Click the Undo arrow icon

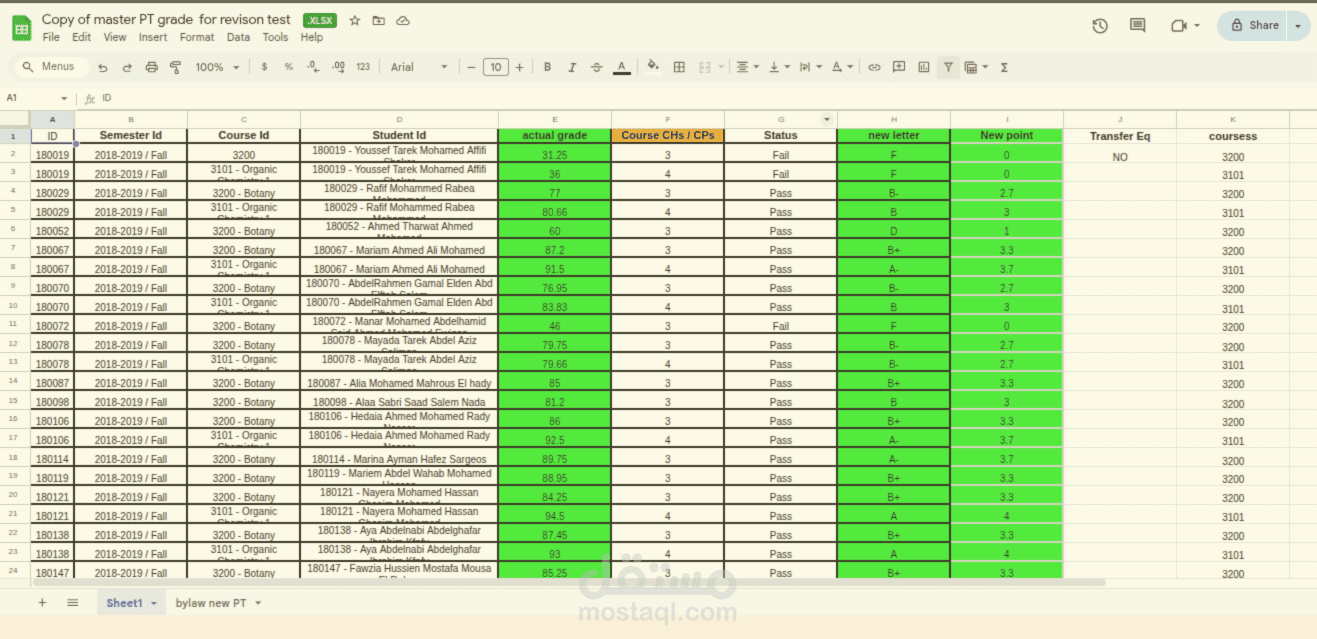click(x=102, y=68)
